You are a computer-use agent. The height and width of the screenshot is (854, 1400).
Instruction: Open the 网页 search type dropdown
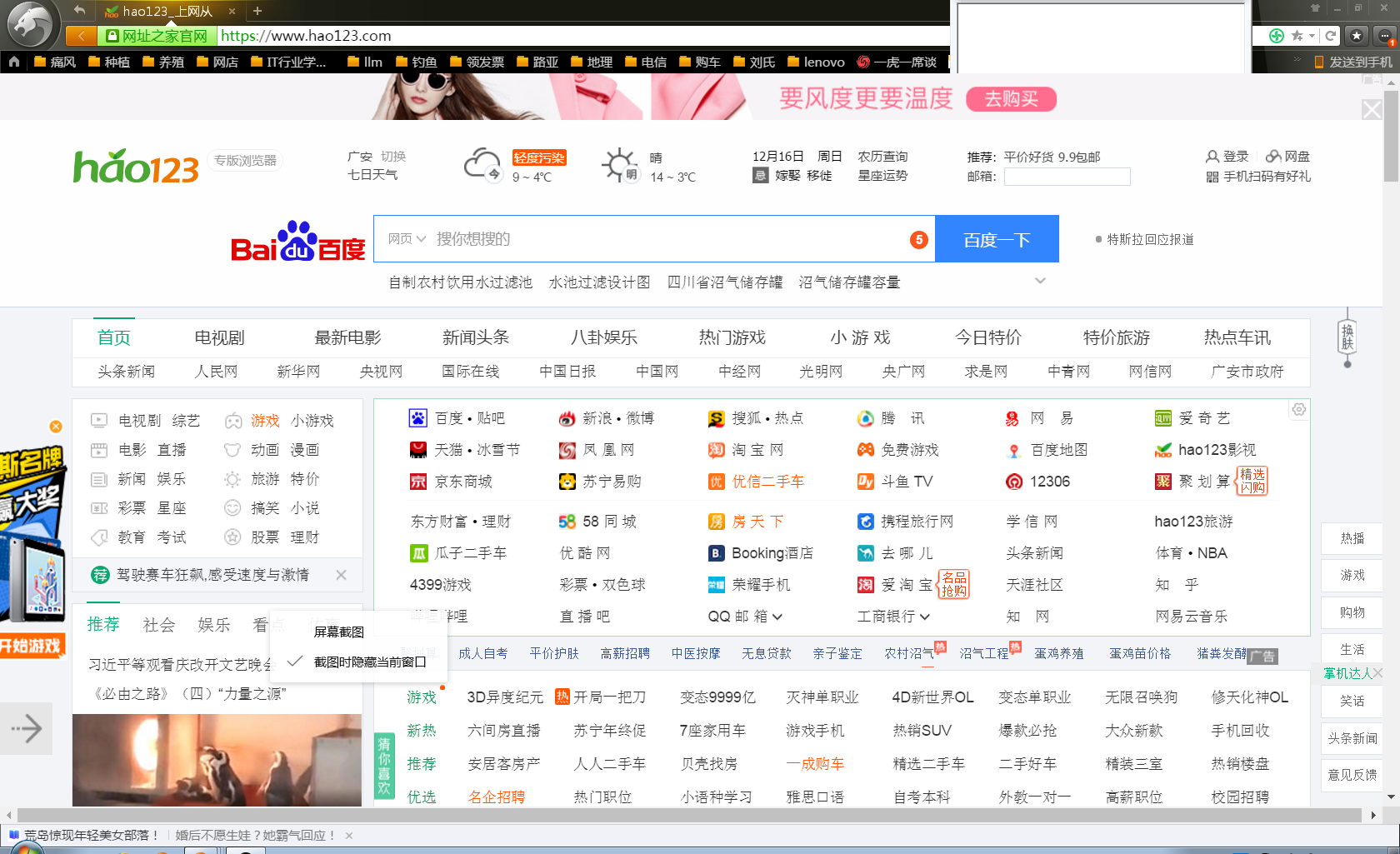tap(407, 239)
